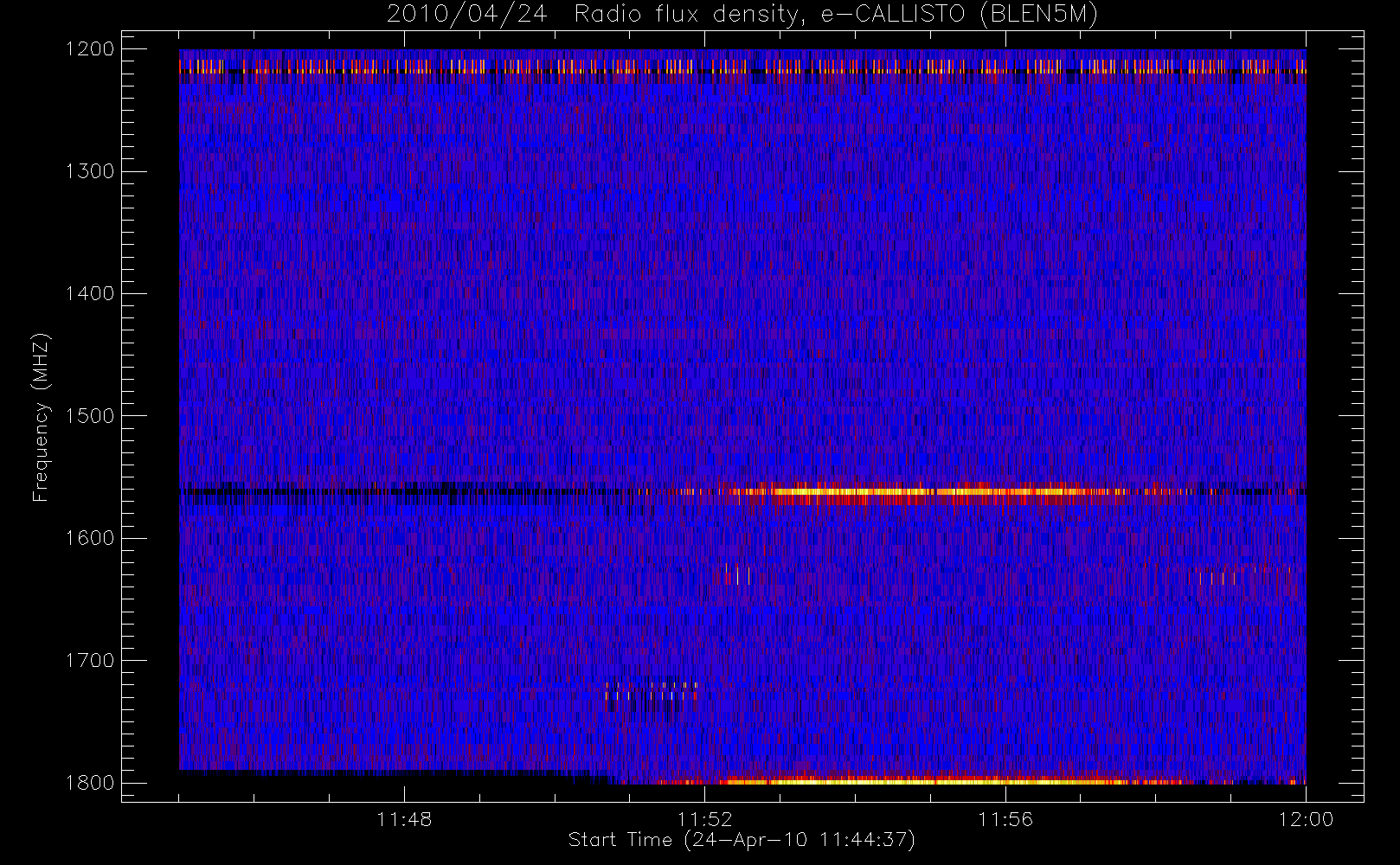Click the 1200 frequency tick label

point(90,49)
